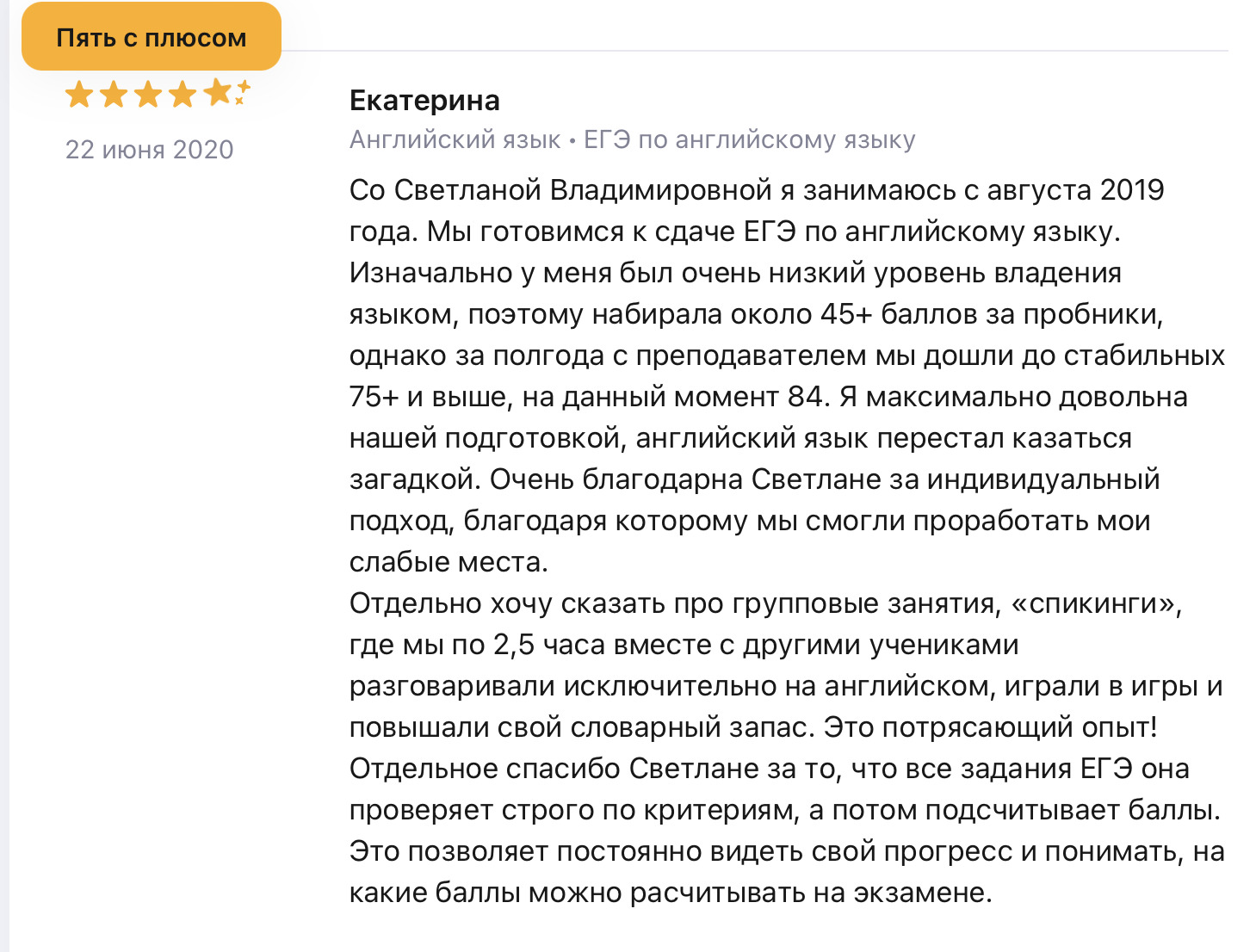This screenshot has width=1256, height=952.
Task: Click the small sparkle star after the rating
Action: coord(244,86)
